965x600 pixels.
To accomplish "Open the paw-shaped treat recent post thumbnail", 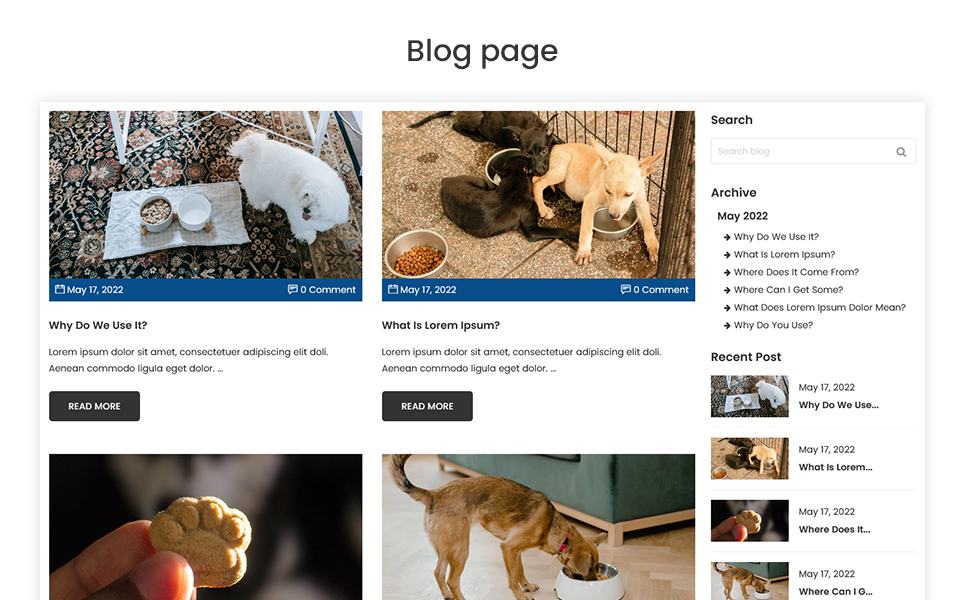I will (x=750, y=521).
